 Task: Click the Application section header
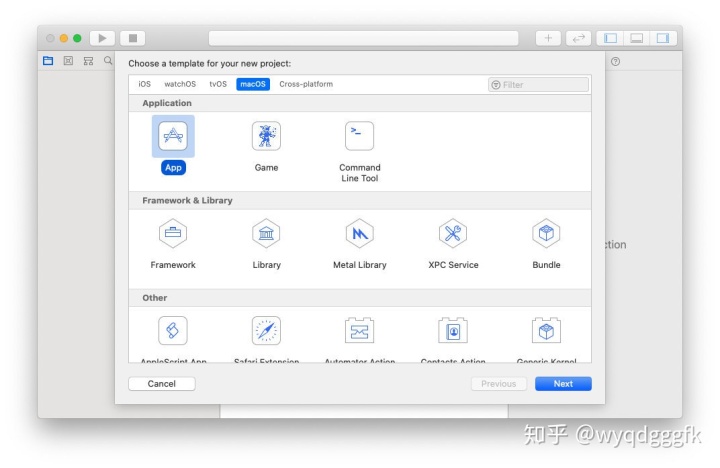tap(360, 103)
